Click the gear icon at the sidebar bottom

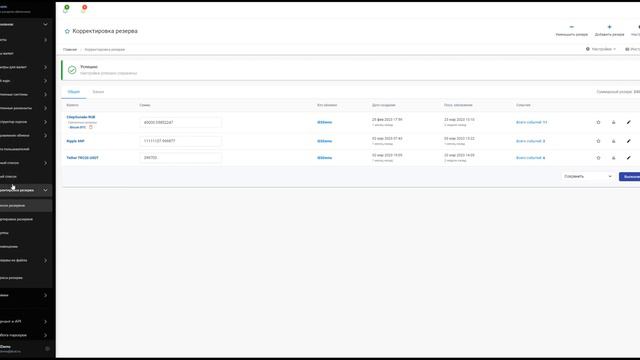coord(47,349)
